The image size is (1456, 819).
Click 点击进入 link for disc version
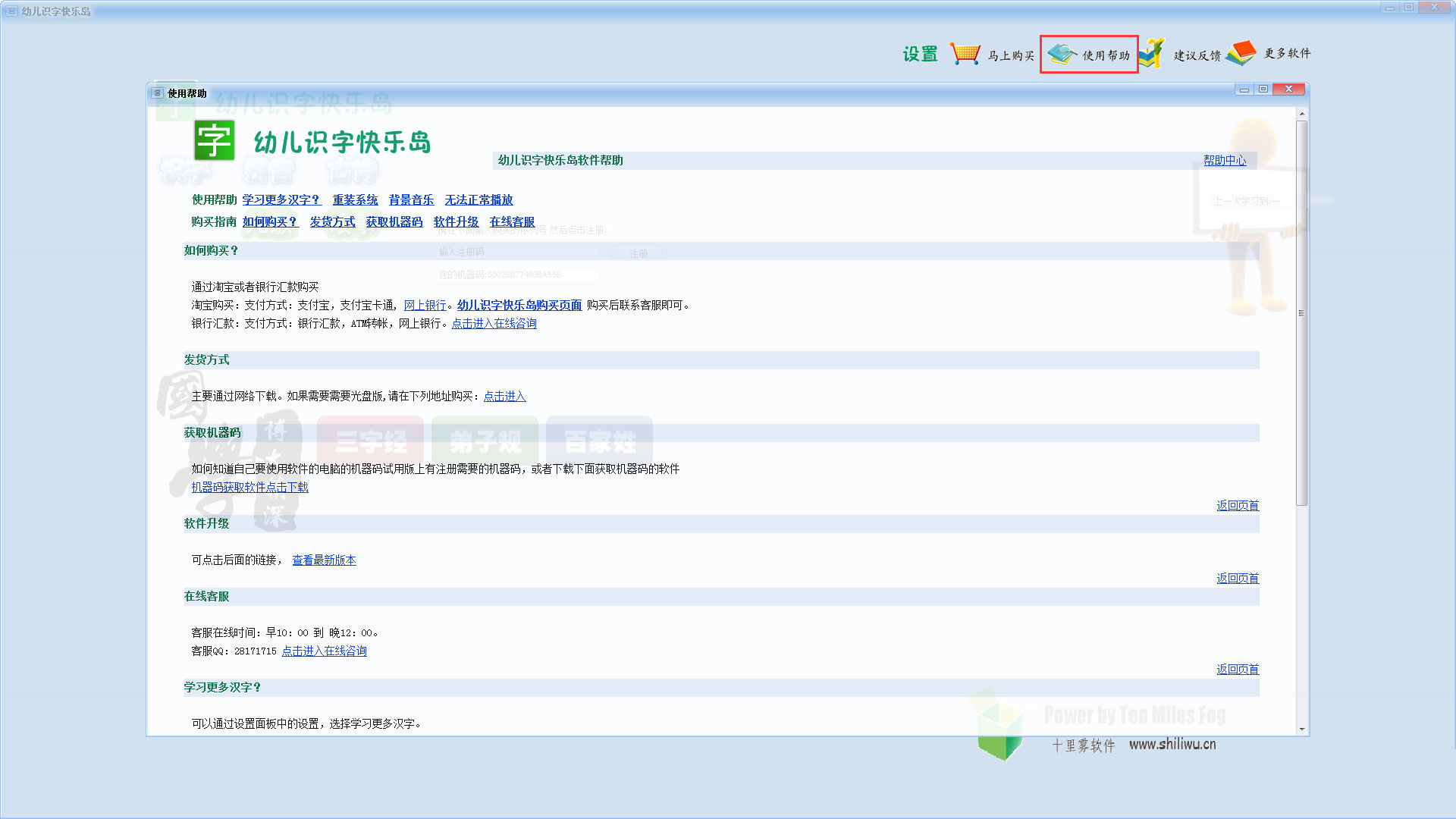coord(504,396)
